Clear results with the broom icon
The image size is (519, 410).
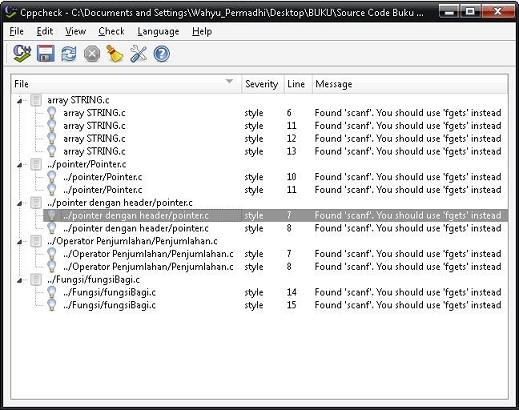(x=115, y=54)
